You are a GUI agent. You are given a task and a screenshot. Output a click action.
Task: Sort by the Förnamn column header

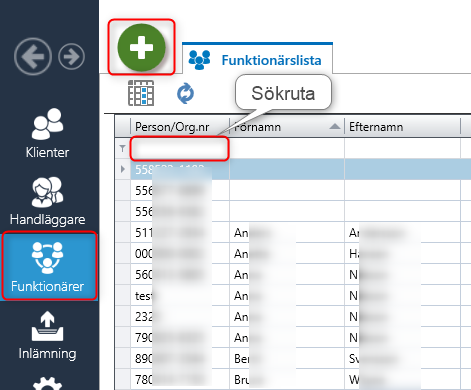click(x=287, y=127)
